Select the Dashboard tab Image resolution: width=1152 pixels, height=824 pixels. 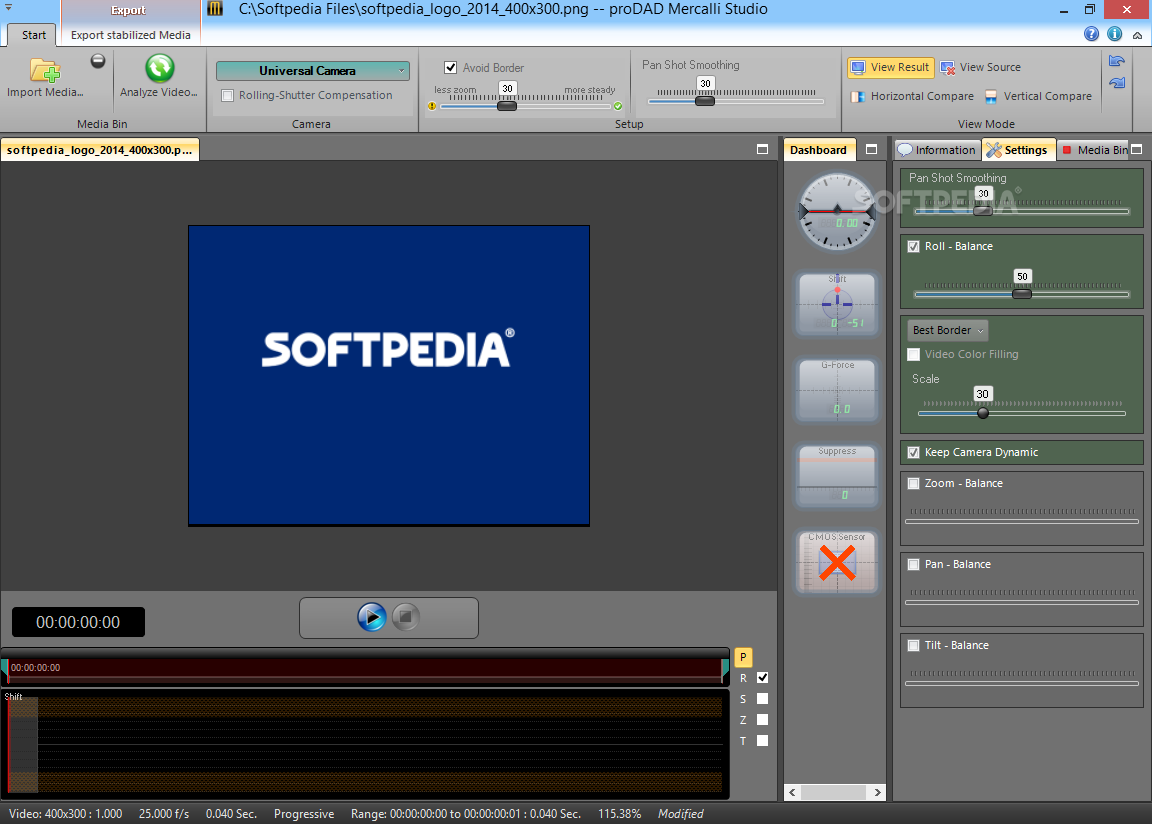pyautogui.click(x=818, y=150)
